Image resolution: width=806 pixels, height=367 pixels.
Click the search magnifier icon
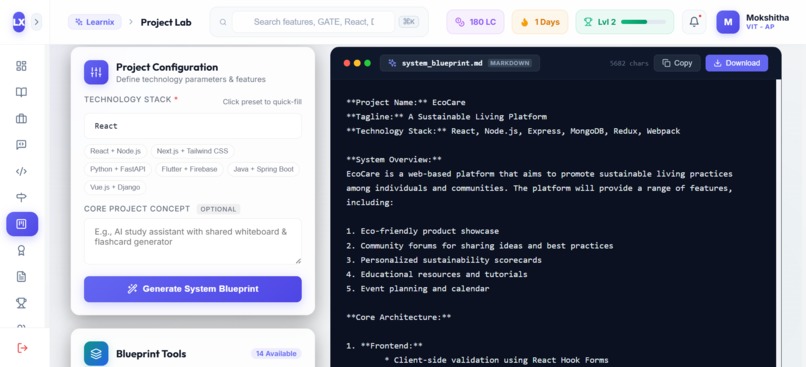point(223,22)
